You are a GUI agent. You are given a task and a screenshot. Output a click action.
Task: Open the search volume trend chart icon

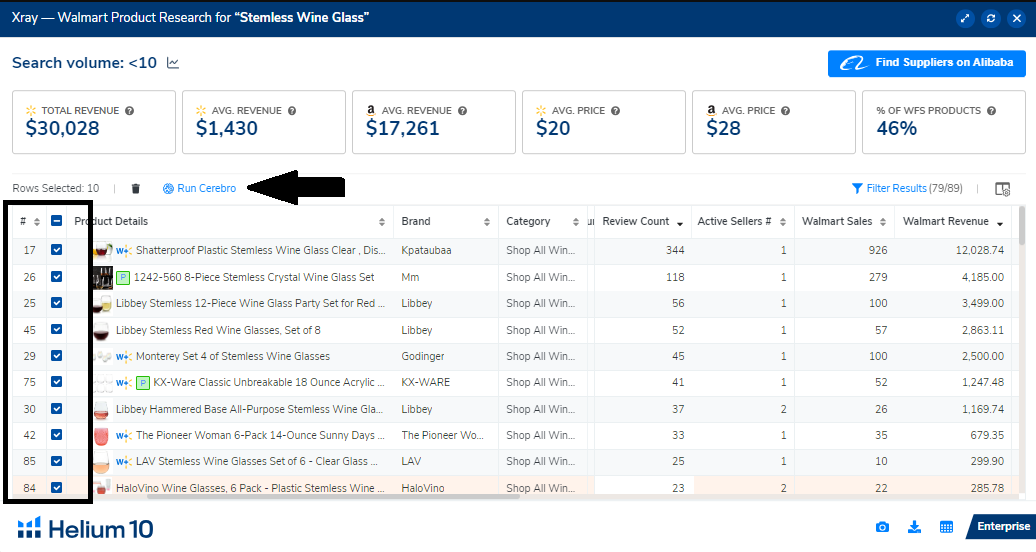click(172, 63)
